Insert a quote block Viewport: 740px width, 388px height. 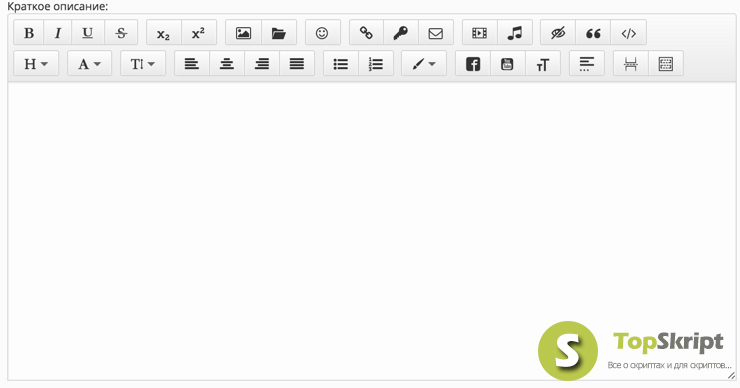[593, 33]
